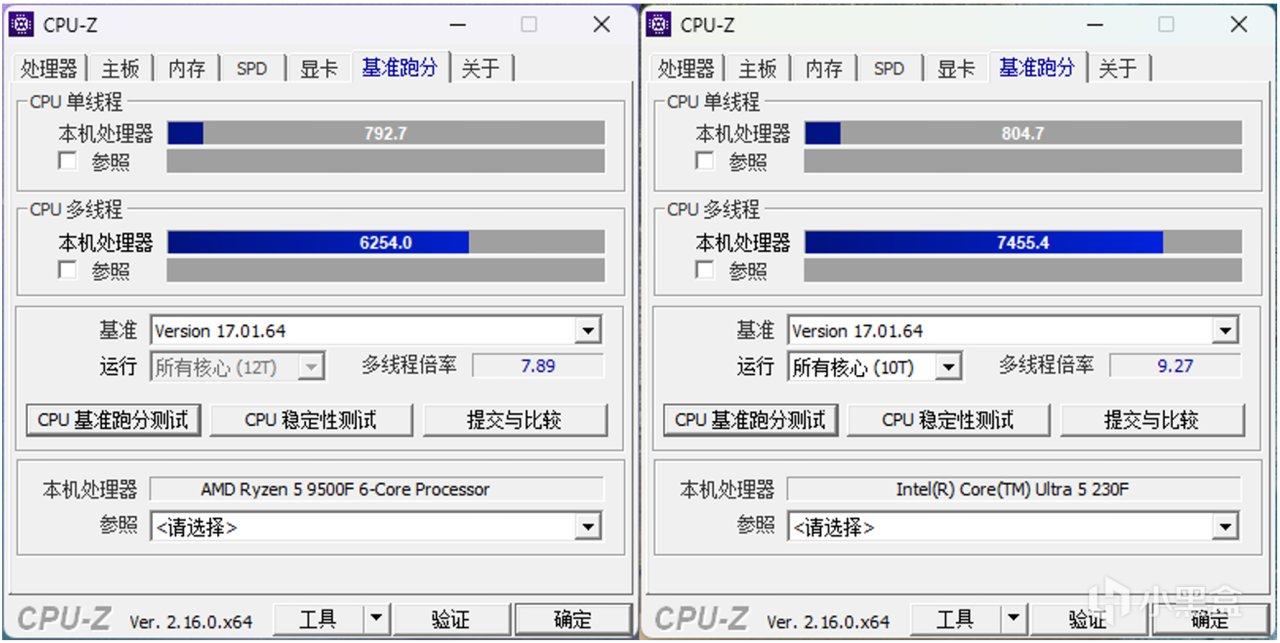
Task: Minimize the left CPU-Z window
Action: point(457,25)
